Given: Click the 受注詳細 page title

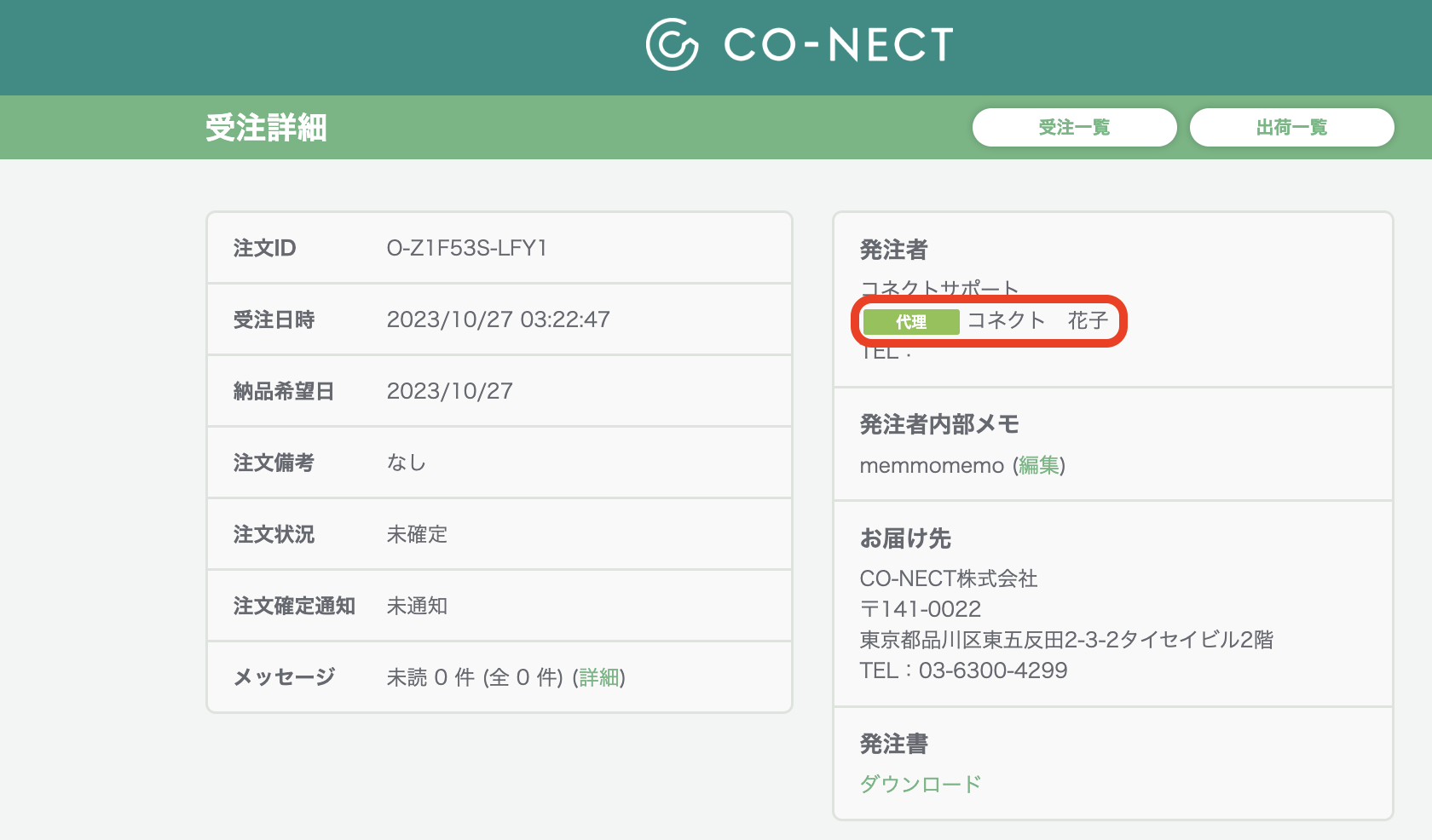Looking at the screenshot, I should click(266, 128).
